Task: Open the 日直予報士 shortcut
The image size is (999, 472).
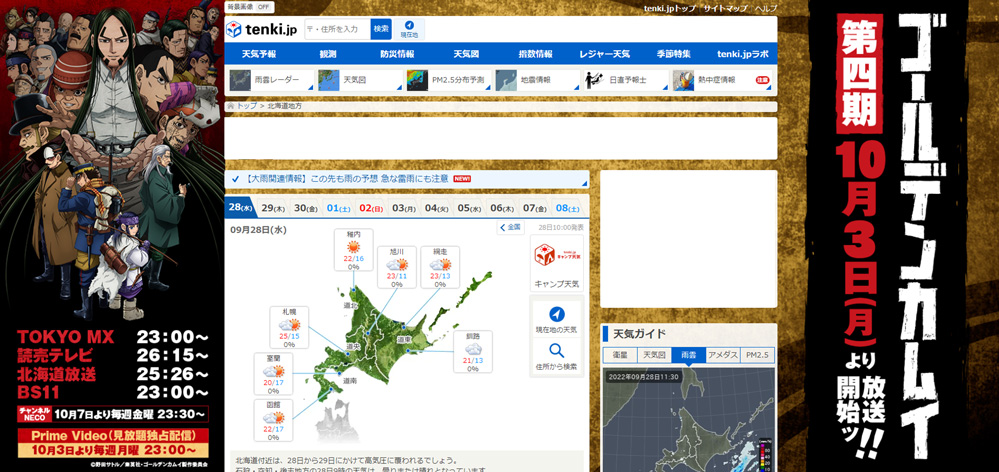Action: (x=626, y=80)
